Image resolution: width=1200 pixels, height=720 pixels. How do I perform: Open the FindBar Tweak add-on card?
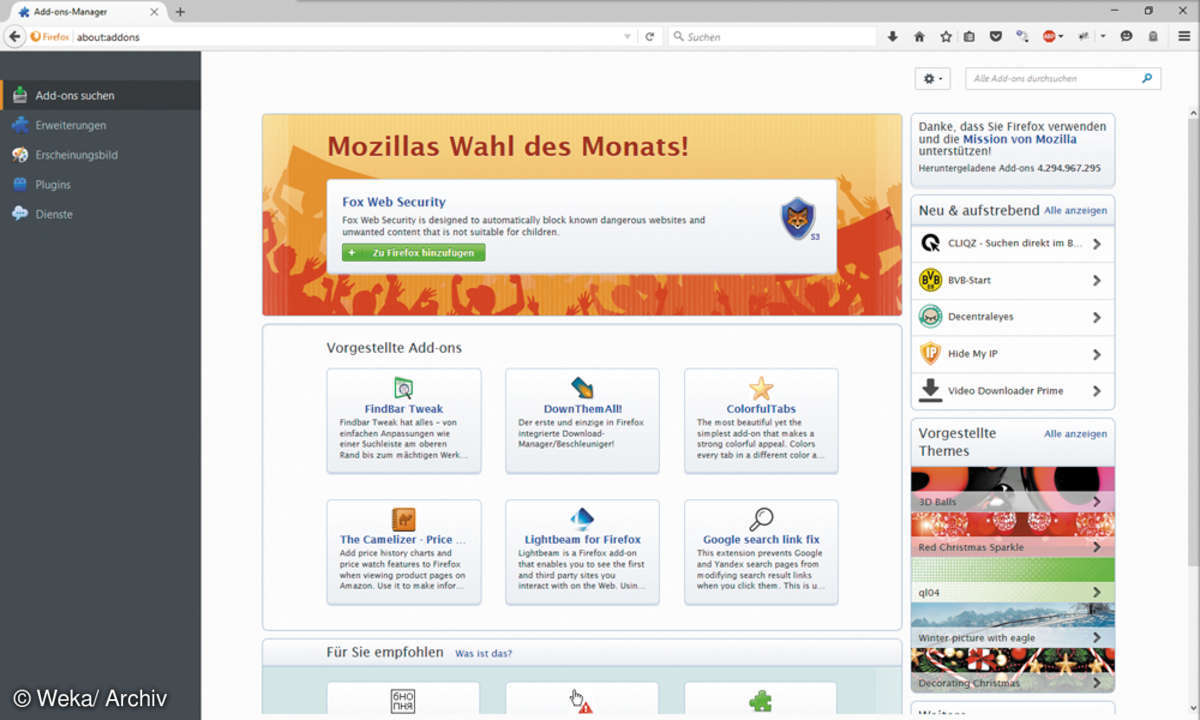click(404, 420)
